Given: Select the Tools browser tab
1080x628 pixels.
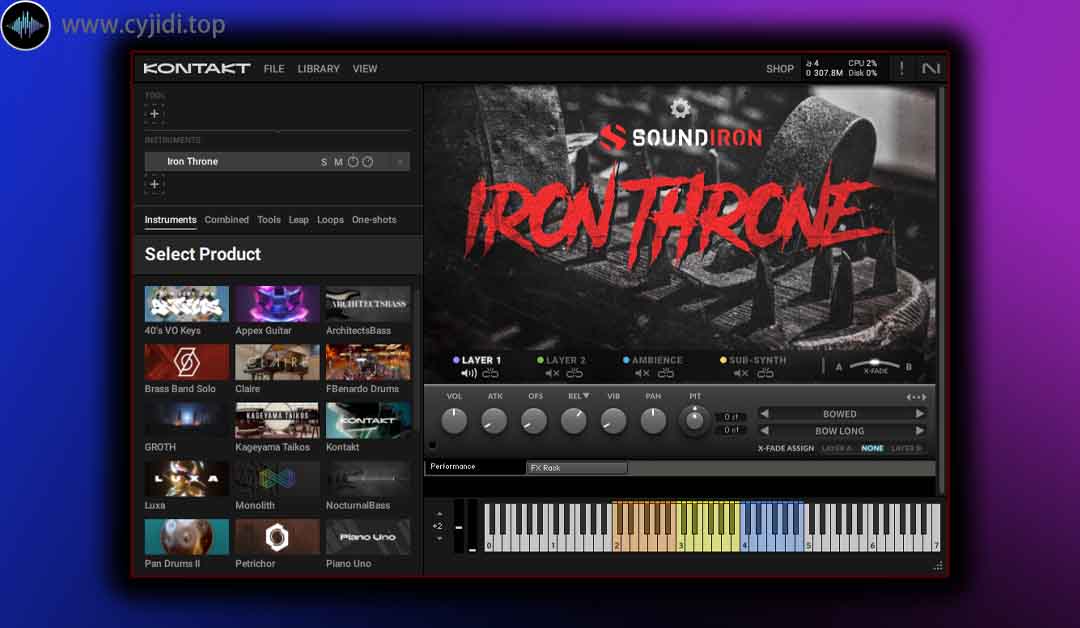Looking at the screenshot, I should [269, 220].
